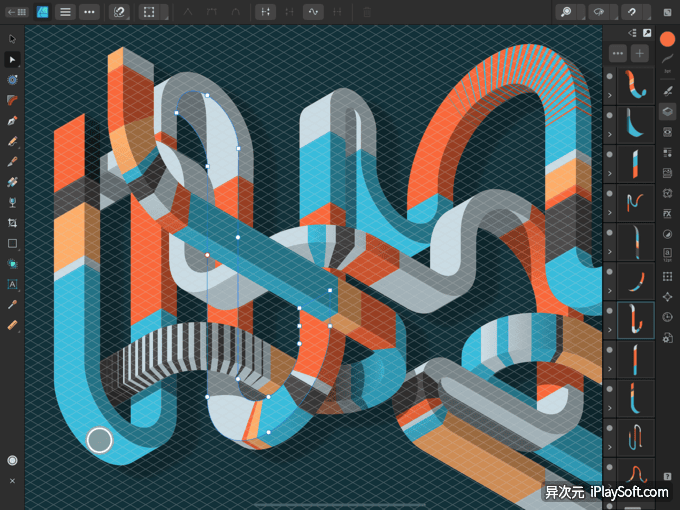Select the Artistic Text tool
680x510 pixels.
point(13,284)
